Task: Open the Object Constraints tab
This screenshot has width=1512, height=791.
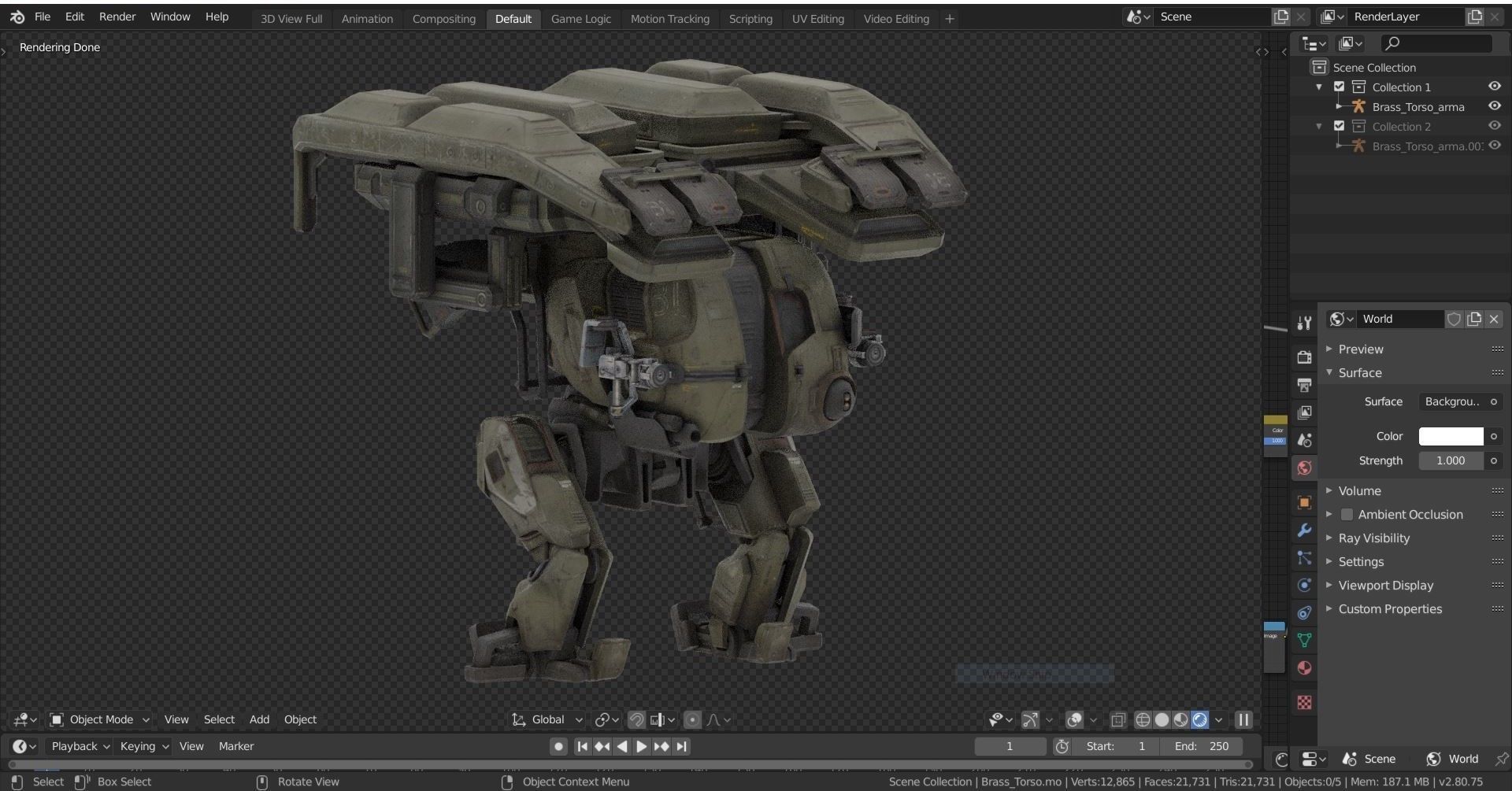Action: tap(1304, 612)
